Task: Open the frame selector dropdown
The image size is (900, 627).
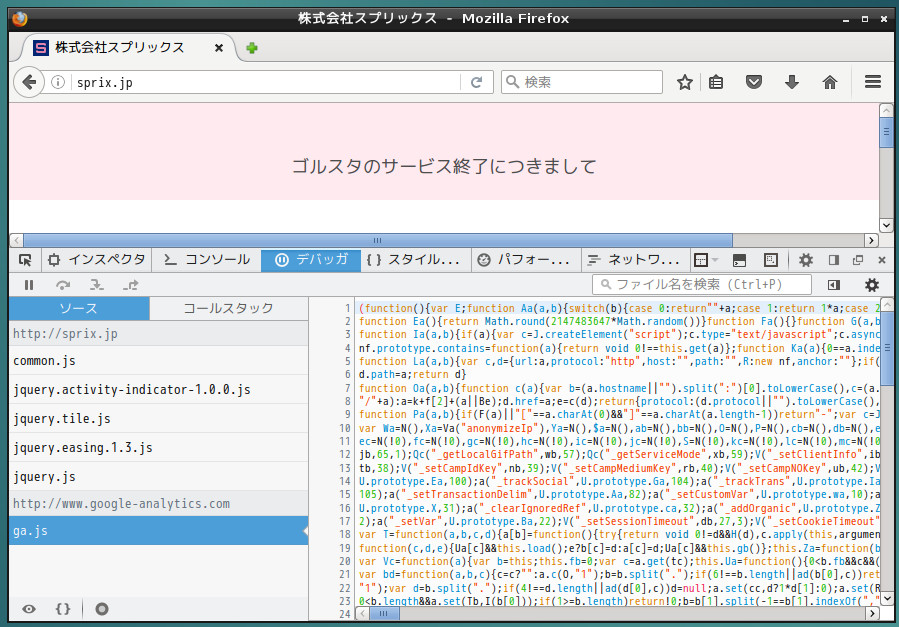Action: pos(706,260)
